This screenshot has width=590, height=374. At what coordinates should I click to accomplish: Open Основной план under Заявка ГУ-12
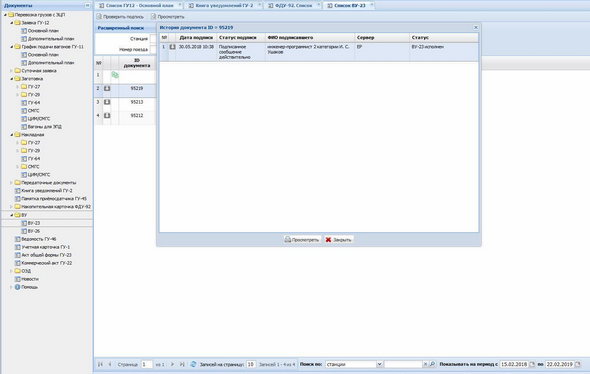point(43,31)
